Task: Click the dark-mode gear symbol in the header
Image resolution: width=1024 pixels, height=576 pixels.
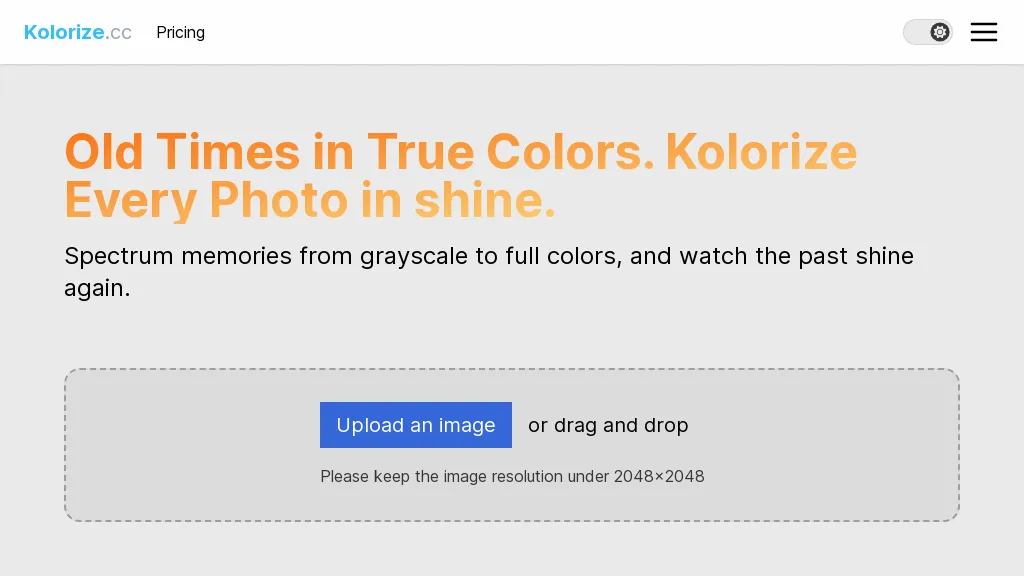Action: 939,31
